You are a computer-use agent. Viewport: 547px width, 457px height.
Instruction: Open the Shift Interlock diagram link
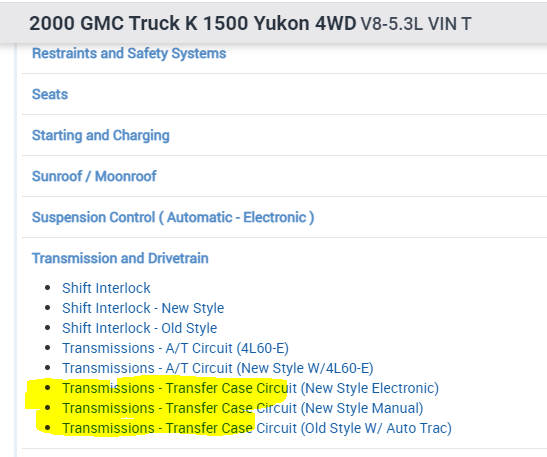[106, 288]
